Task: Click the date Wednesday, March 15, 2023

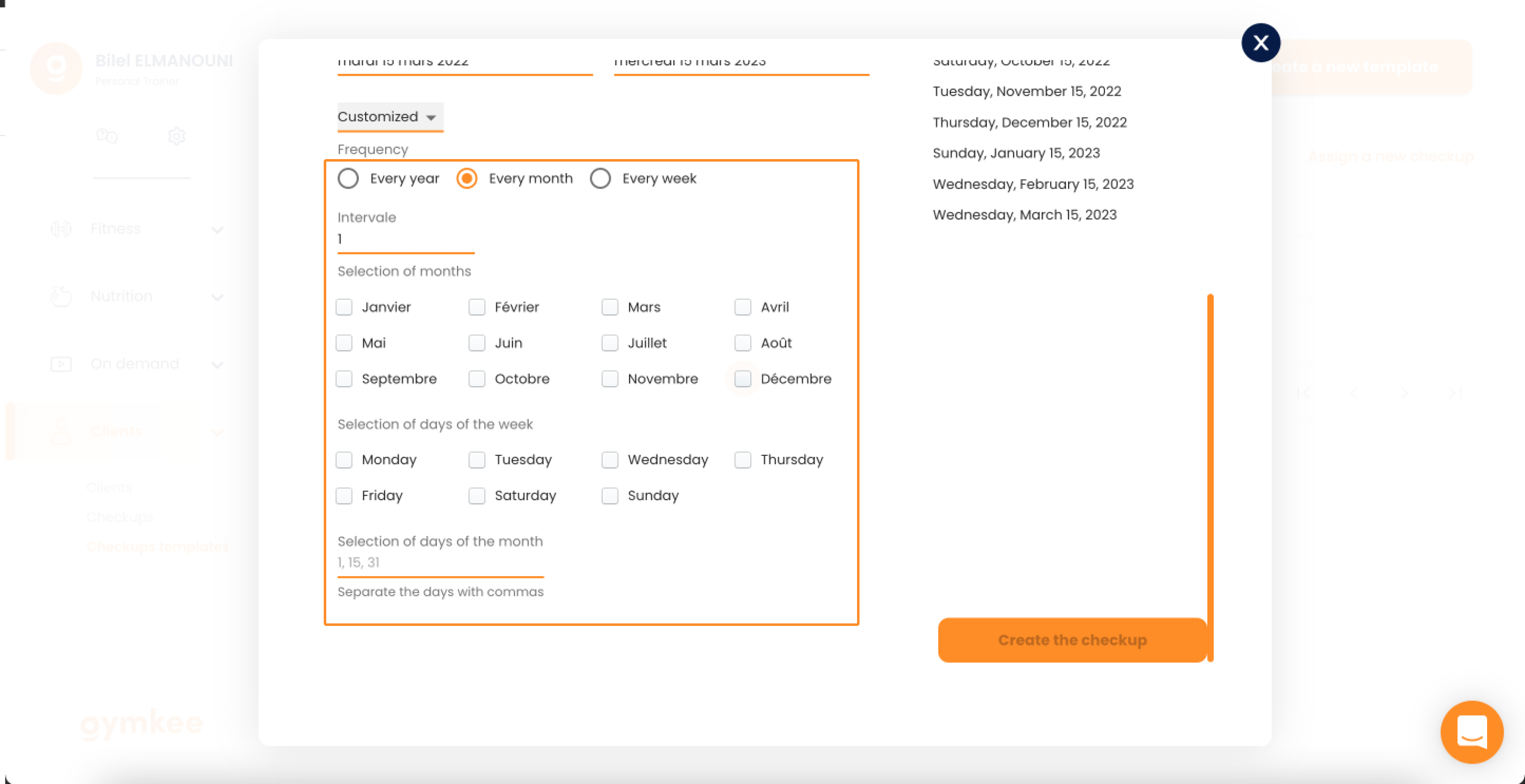Action: 1025,215
